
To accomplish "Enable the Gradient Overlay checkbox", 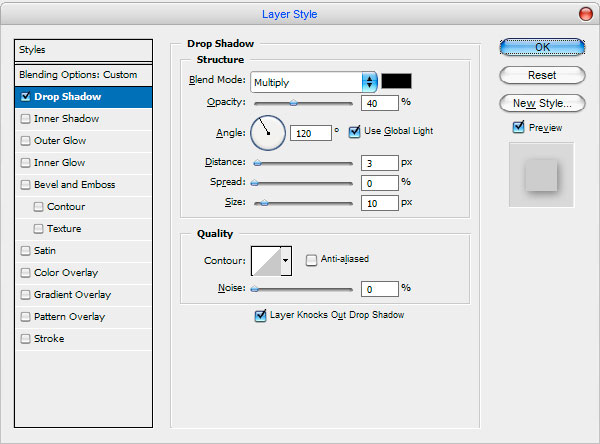I will (x=25, y=295).
